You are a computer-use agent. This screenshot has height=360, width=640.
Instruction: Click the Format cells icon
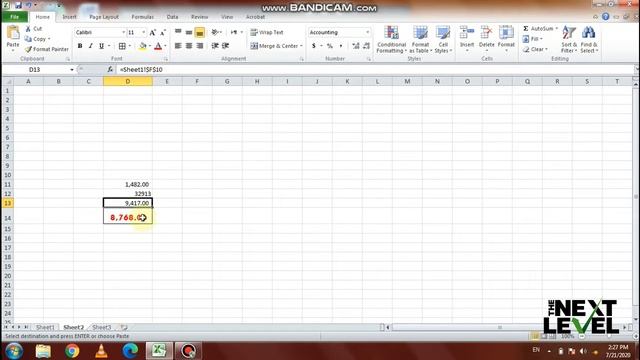coord(506,33)
